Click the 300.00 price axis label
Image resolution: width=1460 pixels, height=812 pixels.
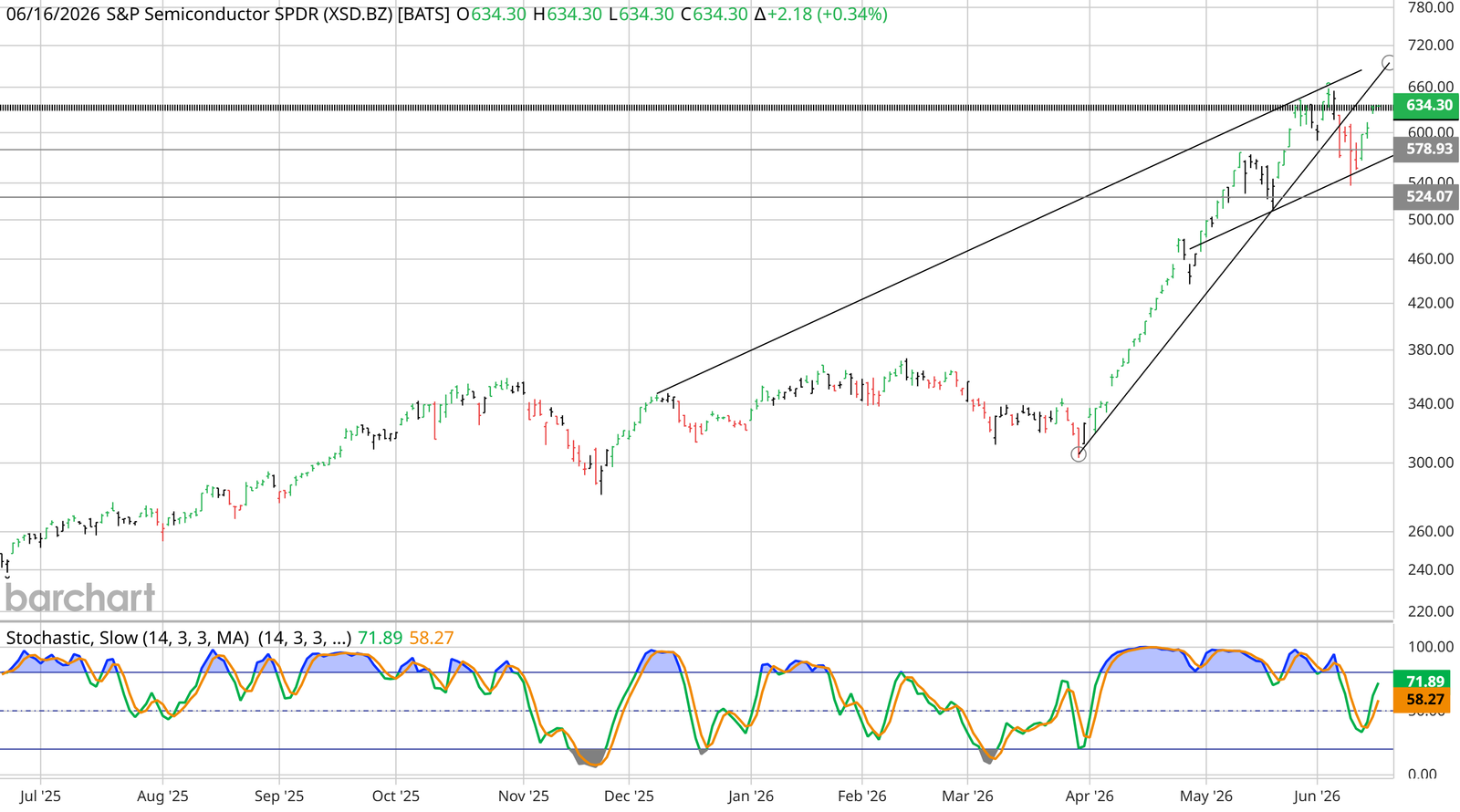pyautogui.click(x=1431, y=463)
